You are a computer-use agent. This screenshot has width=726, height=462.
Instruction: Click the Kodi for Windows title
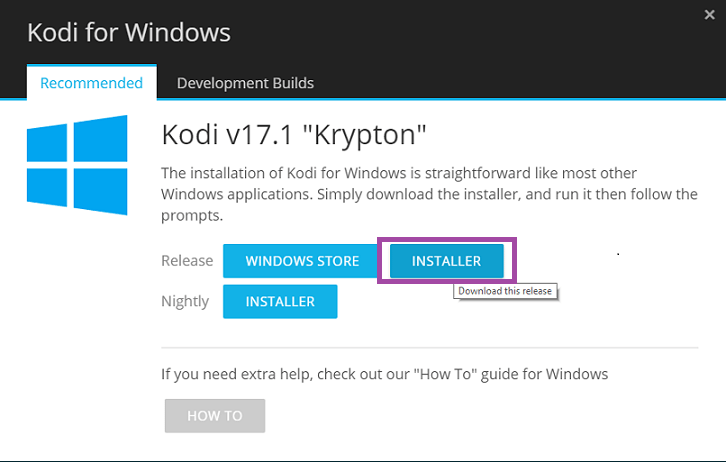(129, 32)
